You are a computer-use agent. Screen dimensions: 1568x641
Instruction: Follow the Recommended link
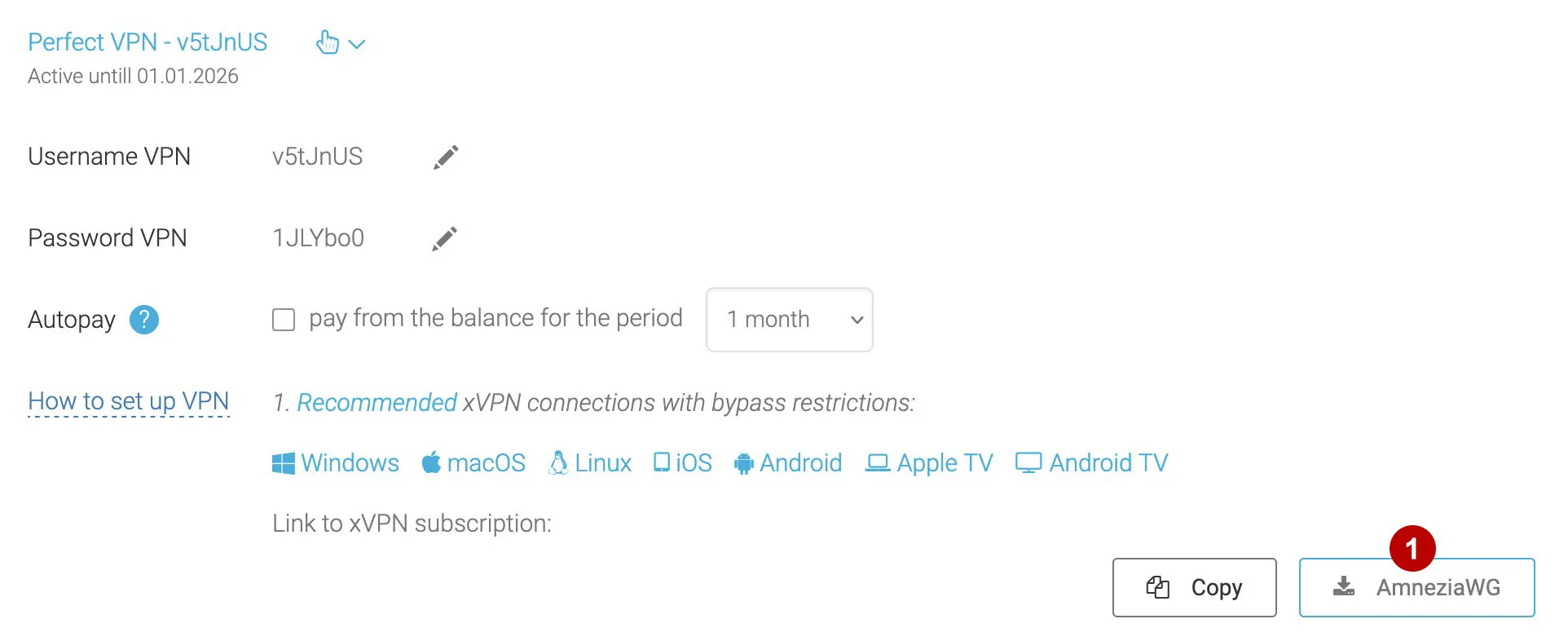click(x=377, y=403)
